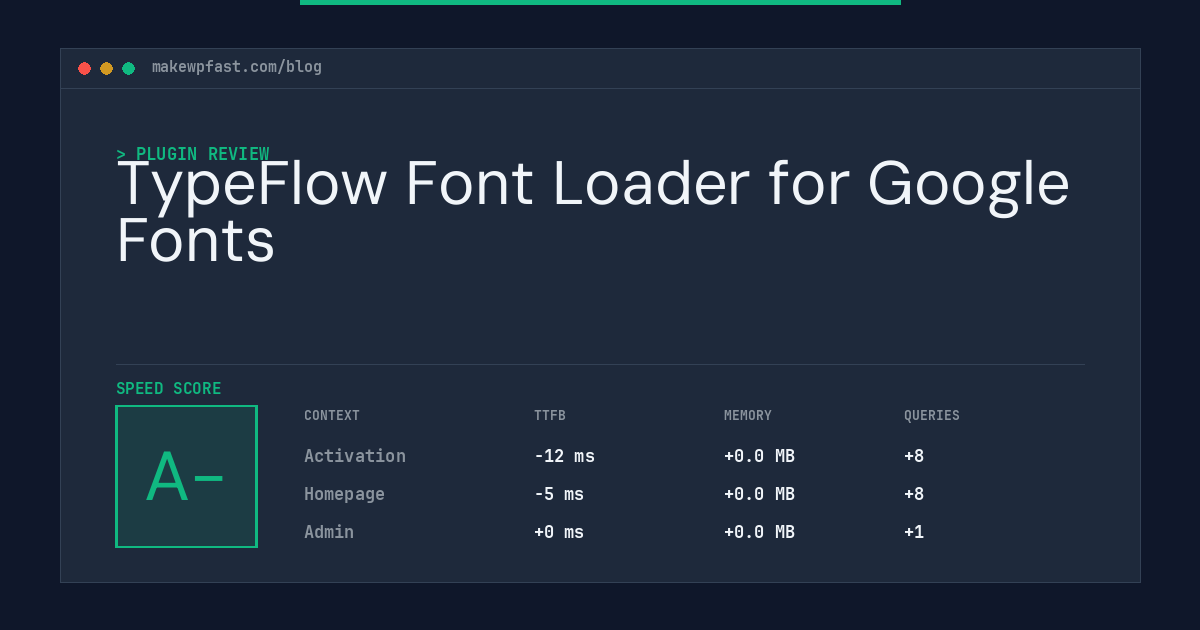Click Admin memory value +0.0 MB
1200x630 pixels.
click(759, 532)
